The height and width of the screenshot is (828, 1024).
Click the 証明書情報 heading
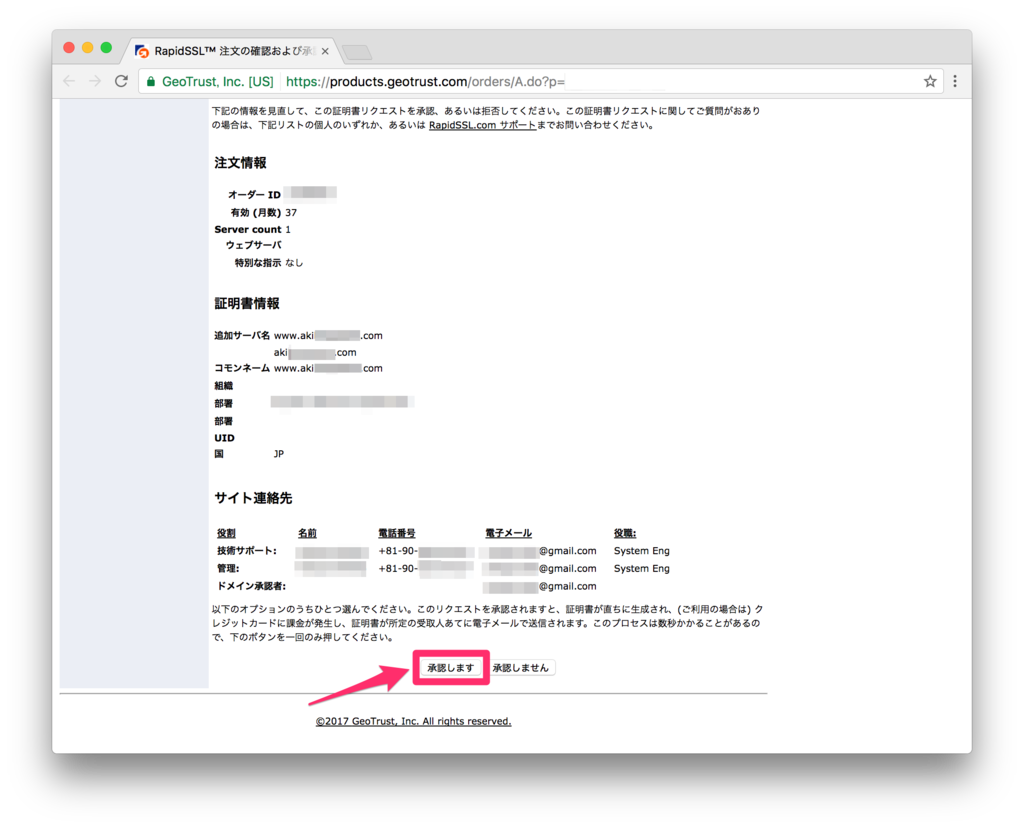(247, 303)
